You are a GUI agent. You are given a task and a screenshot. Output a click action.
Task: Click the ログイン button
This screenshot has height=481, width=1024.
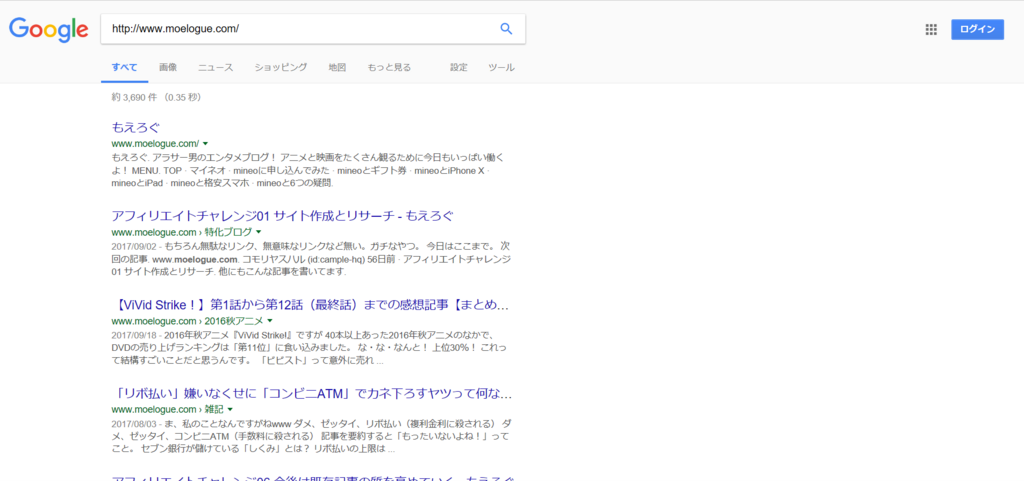coord(978,29)
